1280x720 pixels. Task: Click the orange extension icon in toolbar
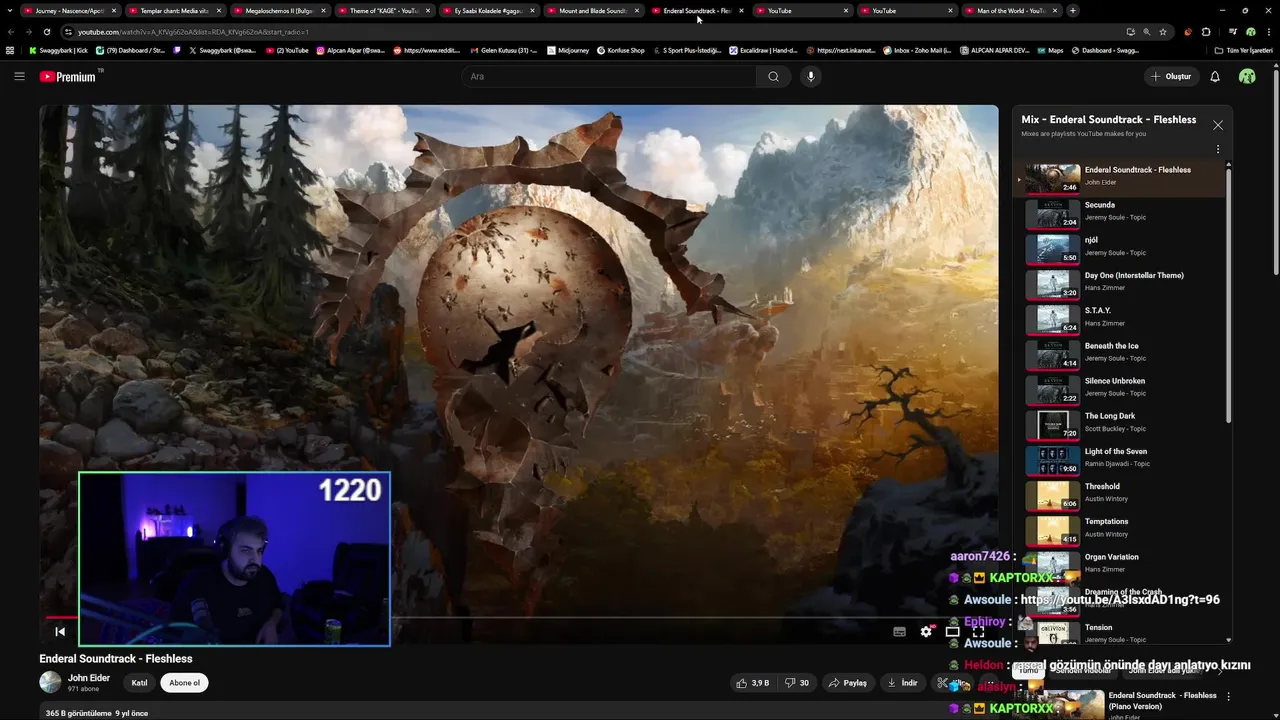(x=1187, y=32)
